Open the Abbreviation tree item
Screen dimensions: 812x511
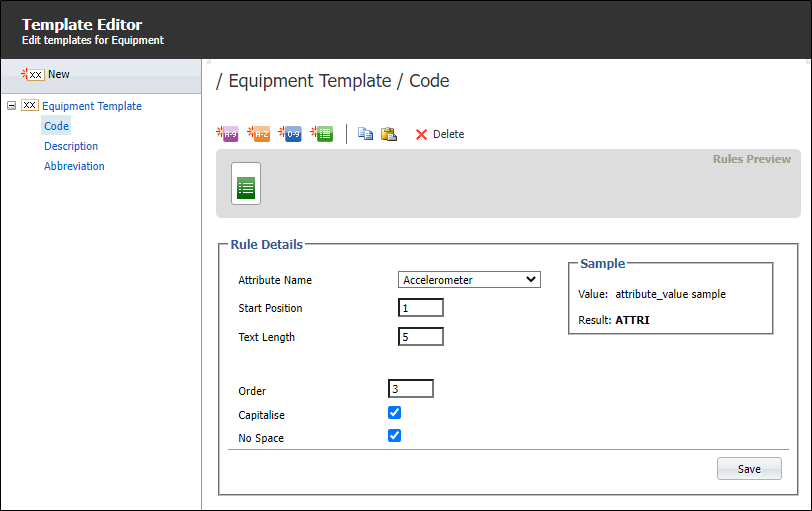click(74, 166)
